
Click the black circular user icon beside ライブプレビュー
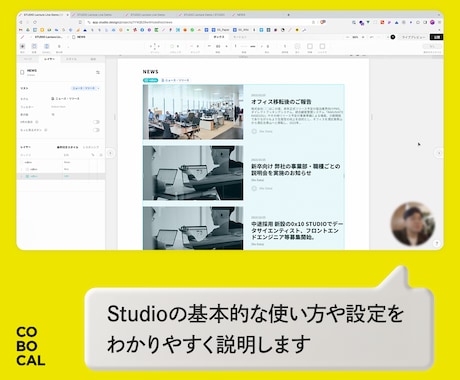pyautogui.click(x=393, y=37)
